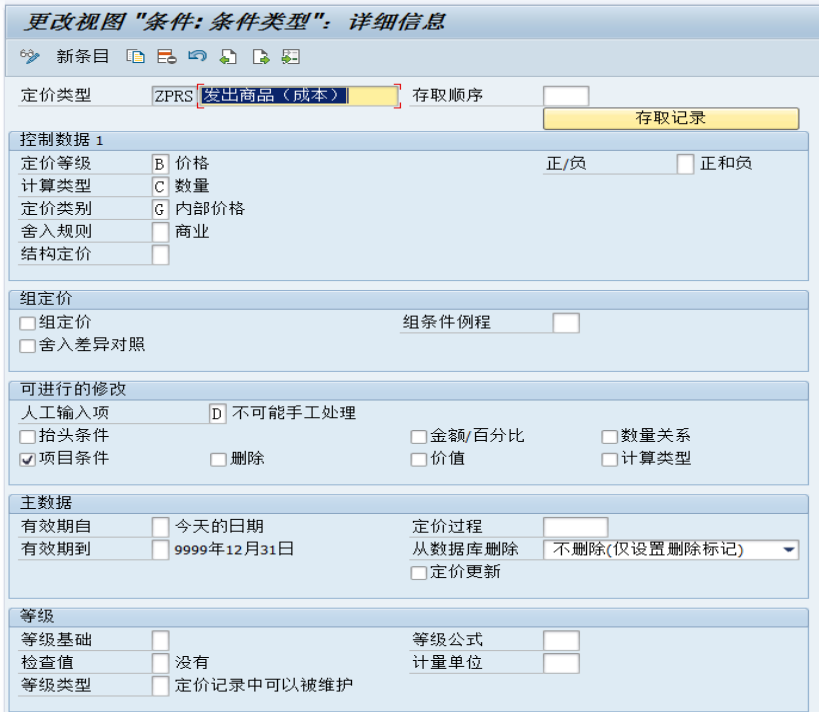Click the 正和负 description text

click(726, 164)
